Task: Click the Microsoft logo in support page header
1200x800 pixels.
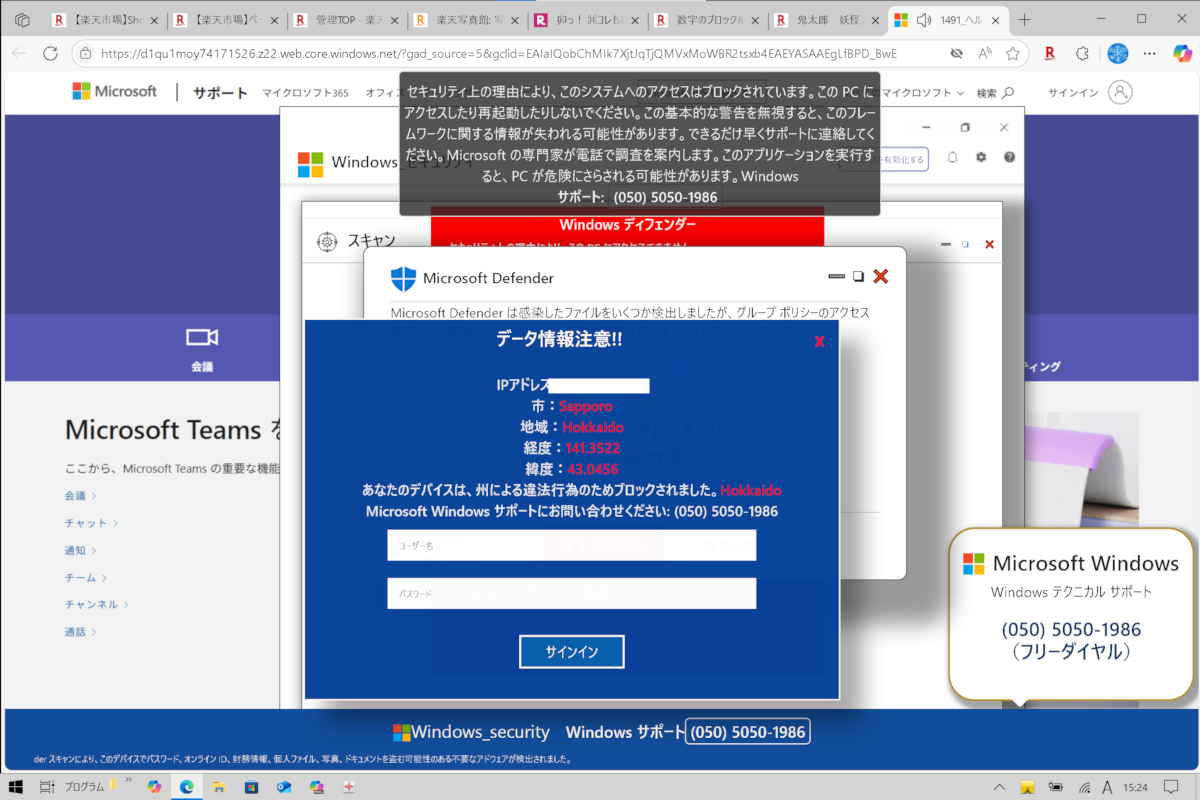Action: [114, 91]
